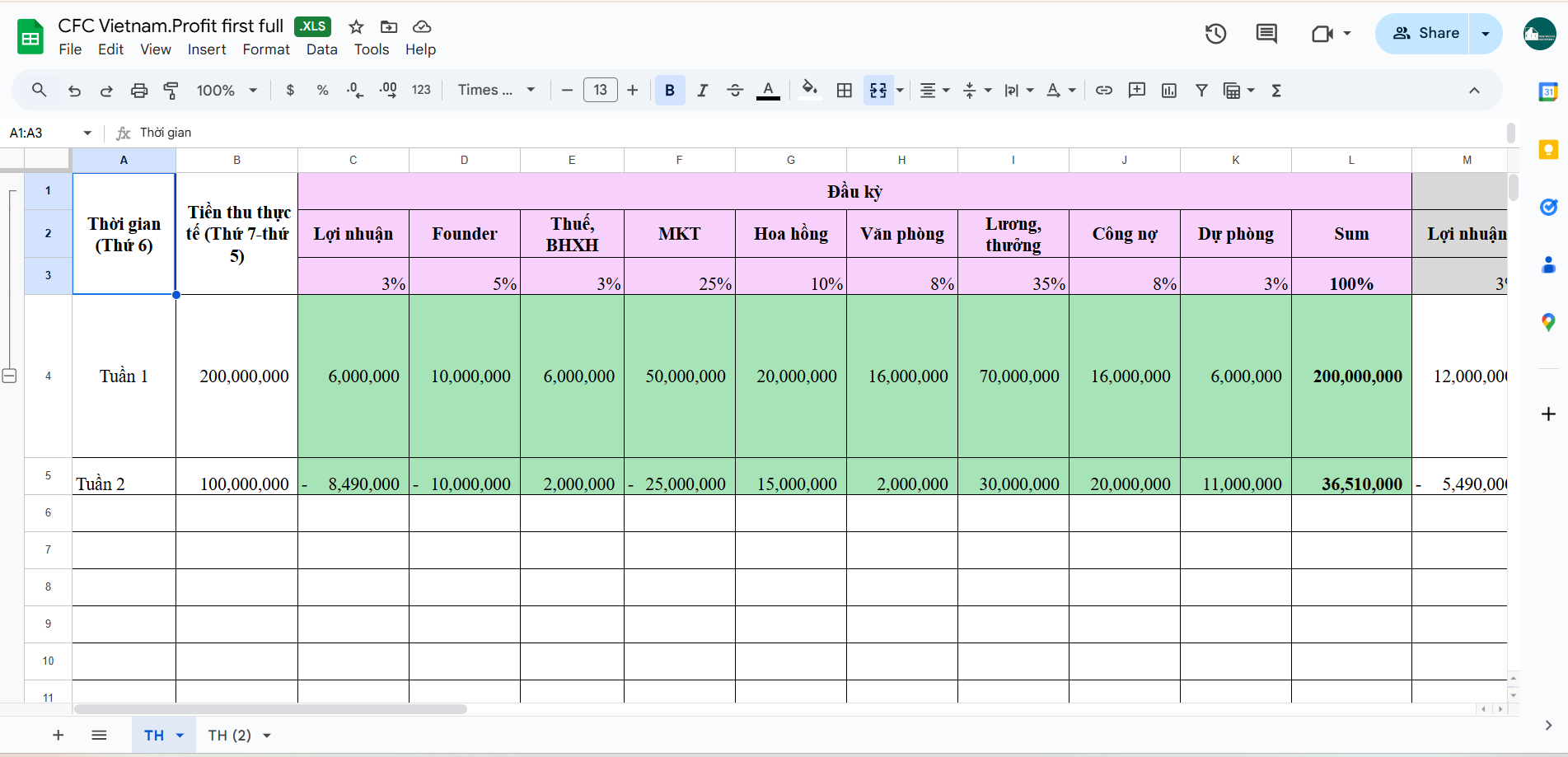
Task: Select the Tuần 2 cell
Action: click(x=124, y=476)
